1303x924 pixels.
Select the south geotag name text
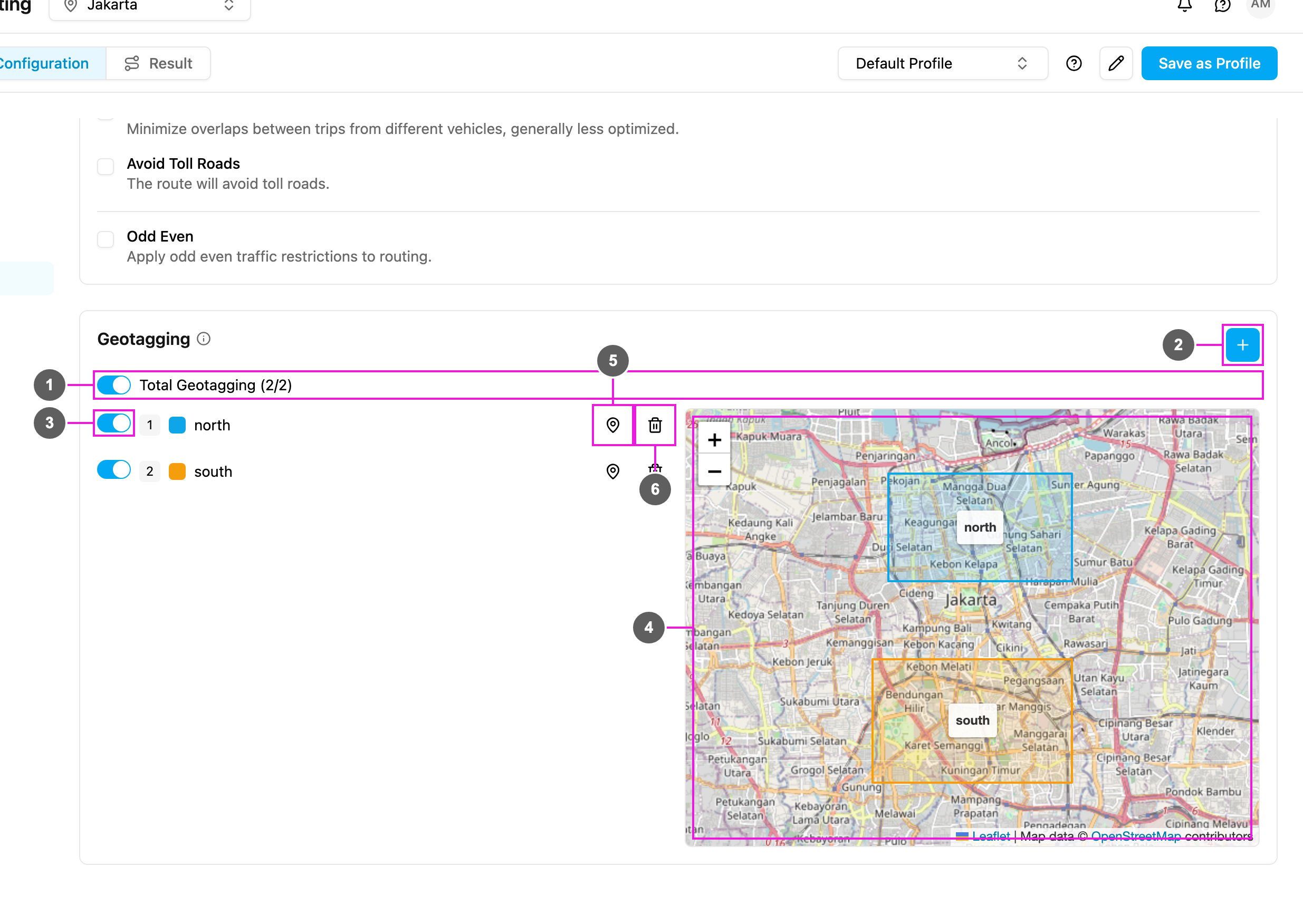213,471
